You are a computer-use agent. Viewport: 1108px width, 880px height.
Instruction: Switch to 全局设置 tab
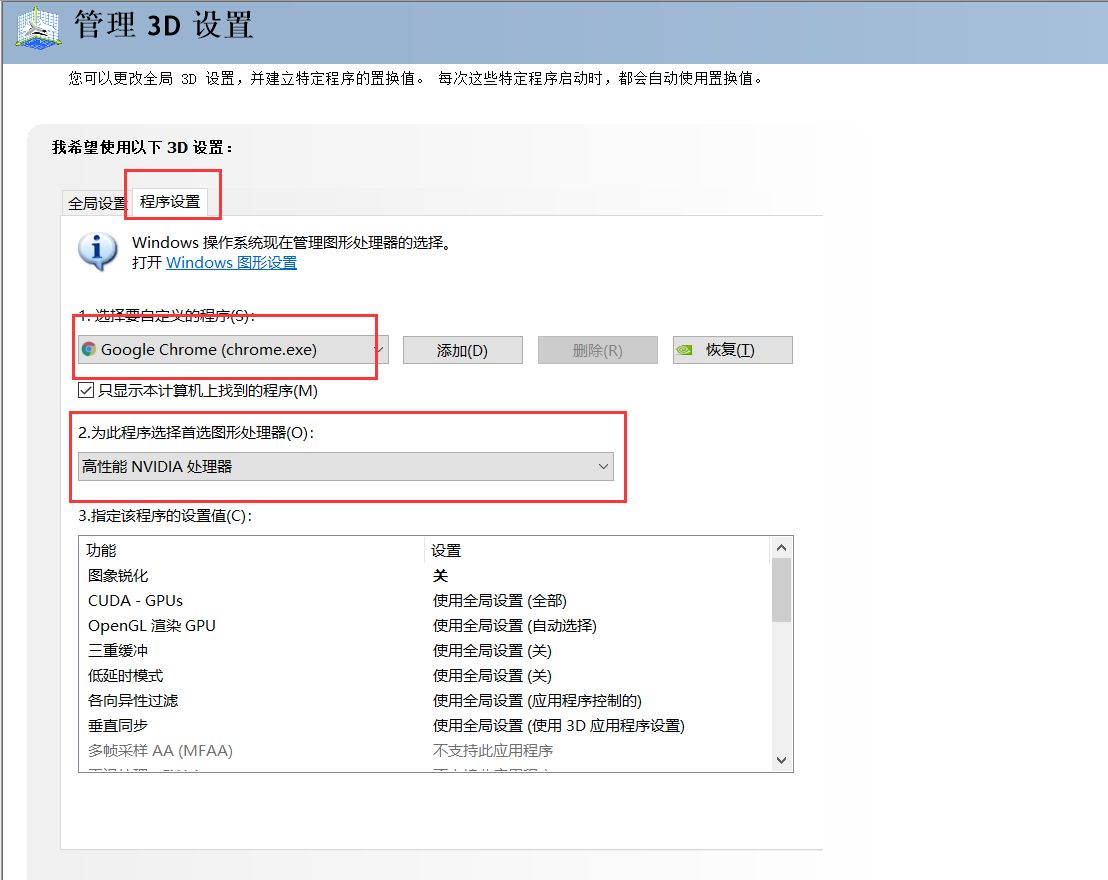click(x=95, y=204)
